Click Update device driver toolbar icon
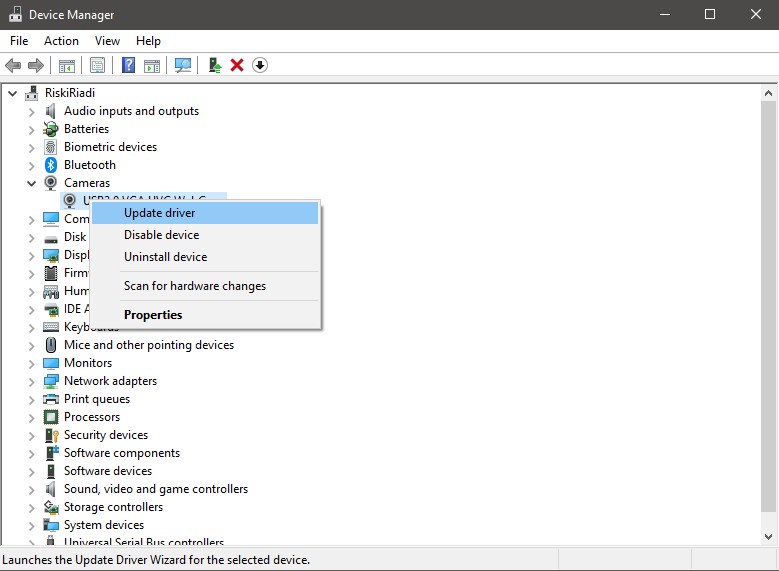 (x=215, y=65)
